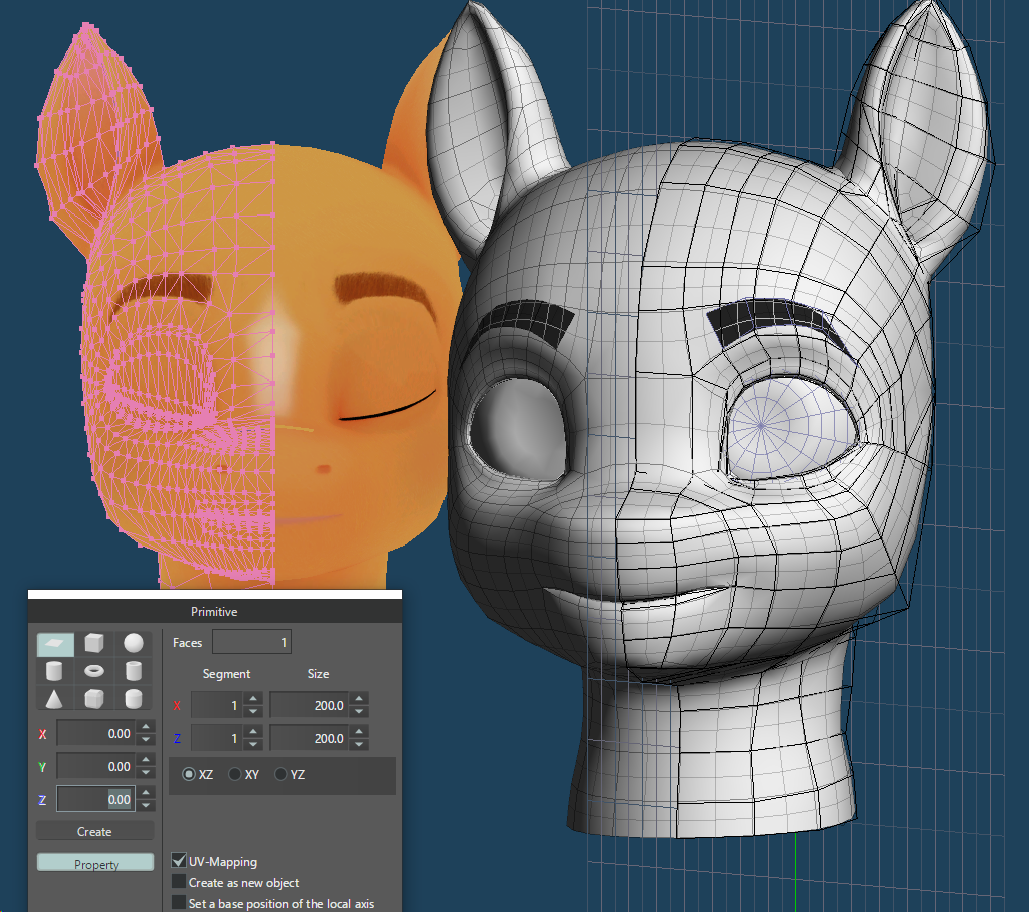Select the XY plane radio button

[x=235, y=774]
